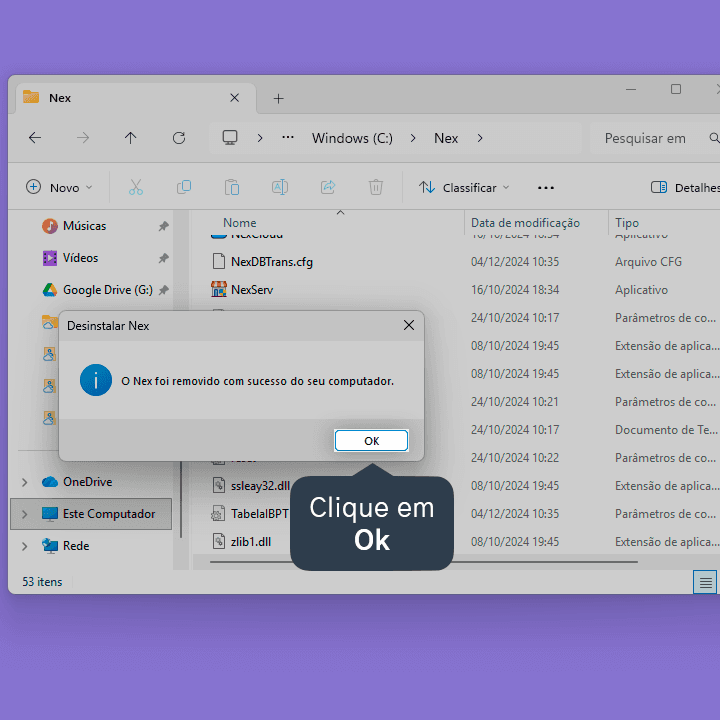
Task: Expand the chevron after Windows (C:) breadcrumb
Action: tap(413, 138)
